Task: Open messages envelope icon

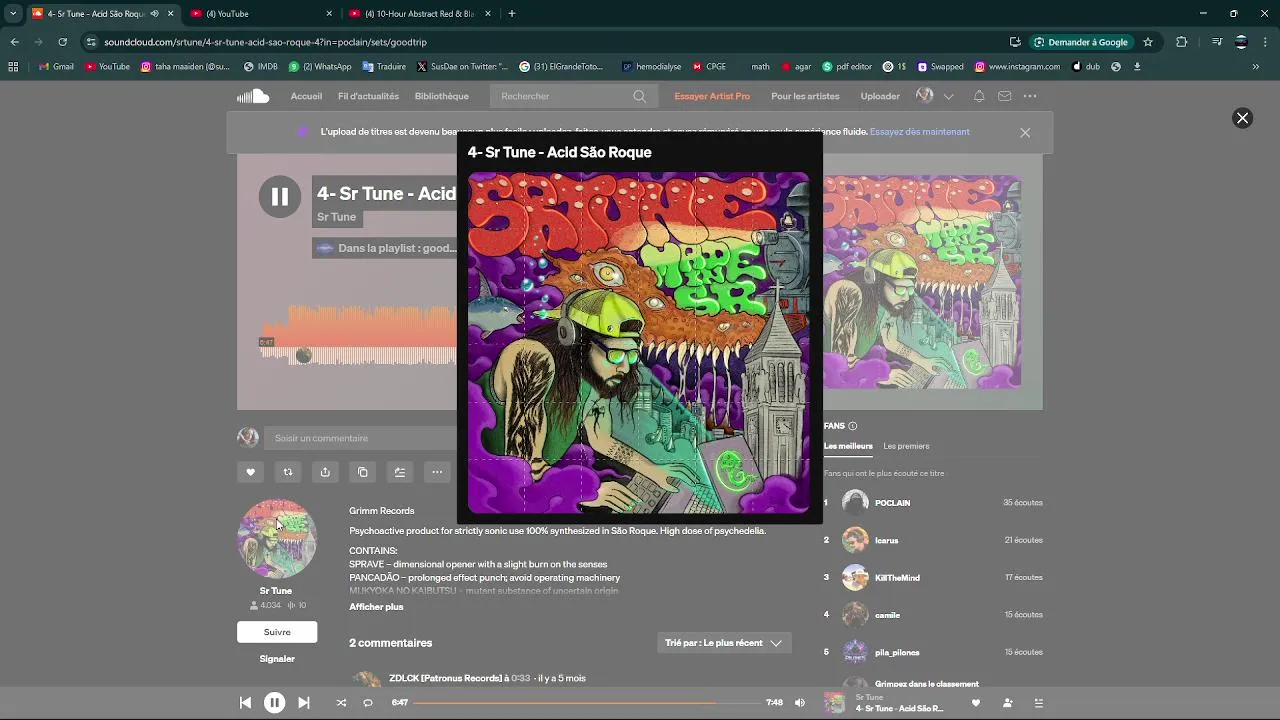Action: [x=1004, y=96]
